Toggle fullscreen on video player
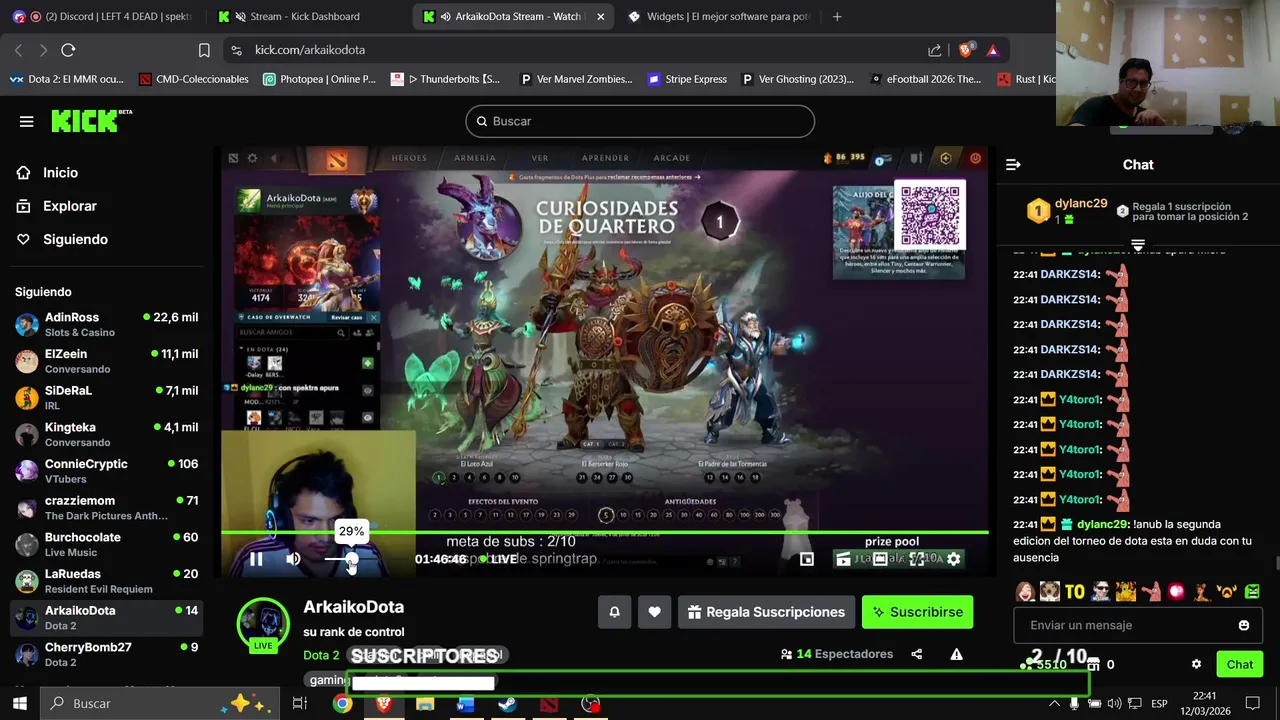1280x720 pixels. point(917,559)
